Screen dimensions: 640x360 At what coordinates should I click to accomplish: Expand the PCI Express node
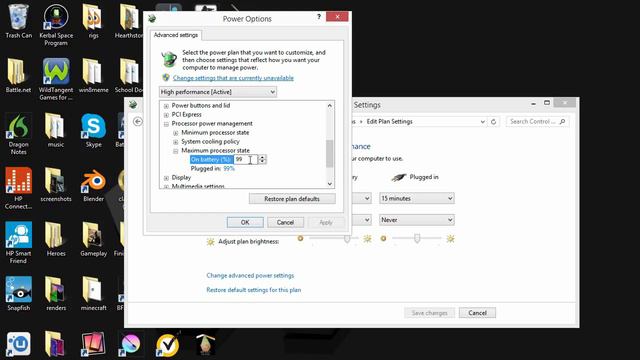point(166,115)
